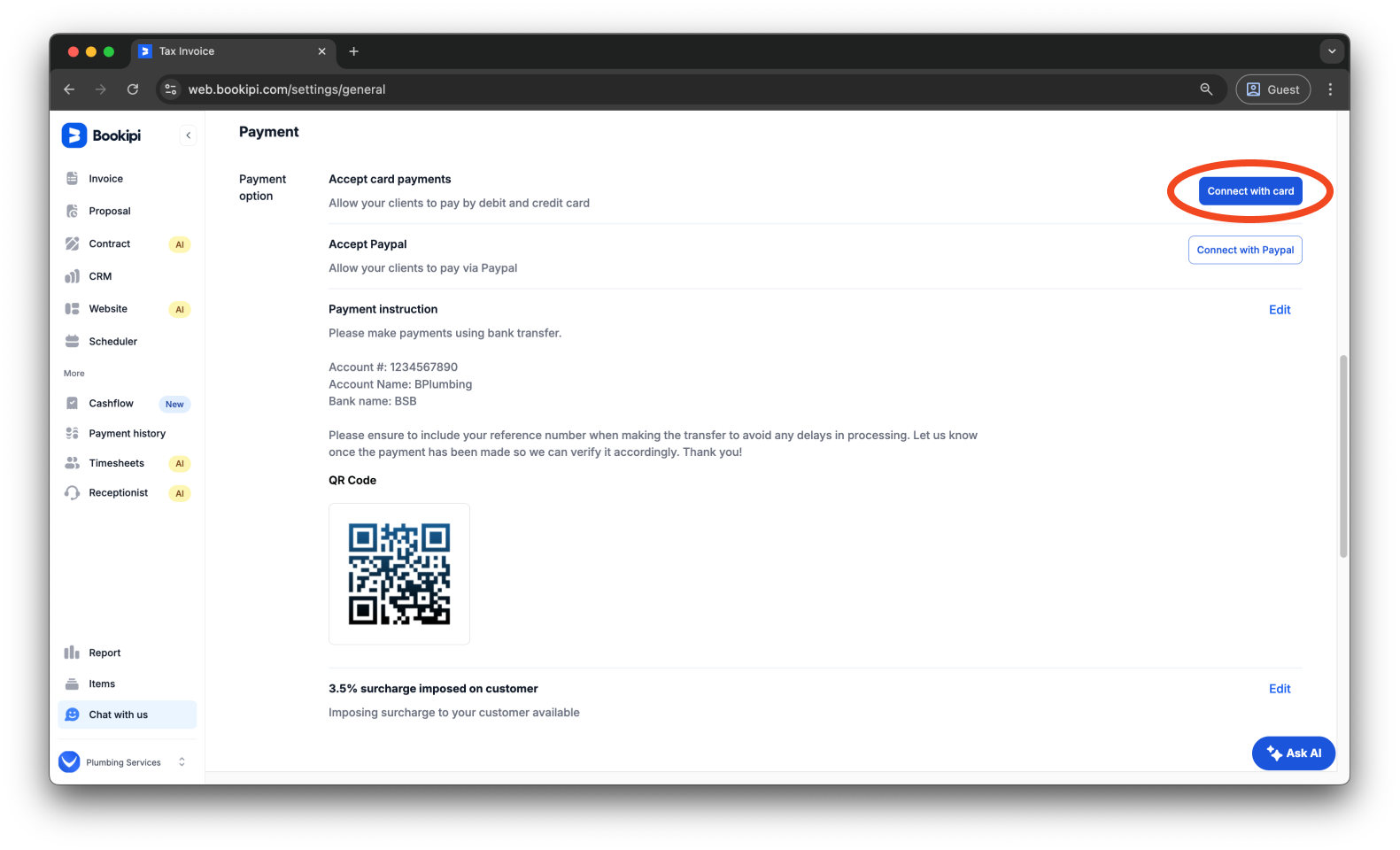Open the Scheduler calendar icon

tap(73, 341)
